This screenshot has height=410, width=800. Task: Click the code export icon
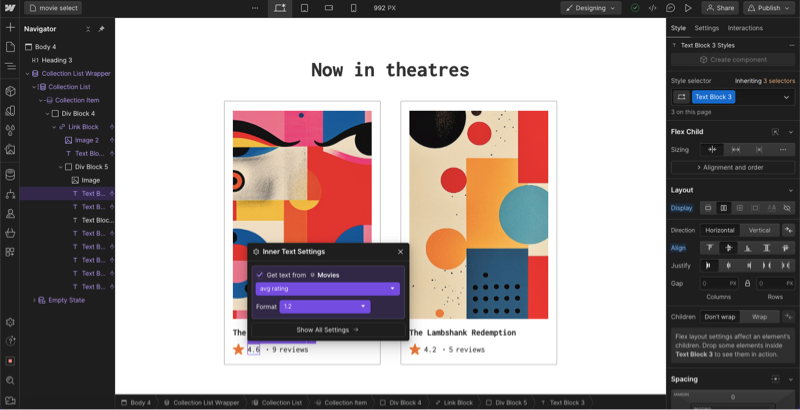[x=652, y=8]
